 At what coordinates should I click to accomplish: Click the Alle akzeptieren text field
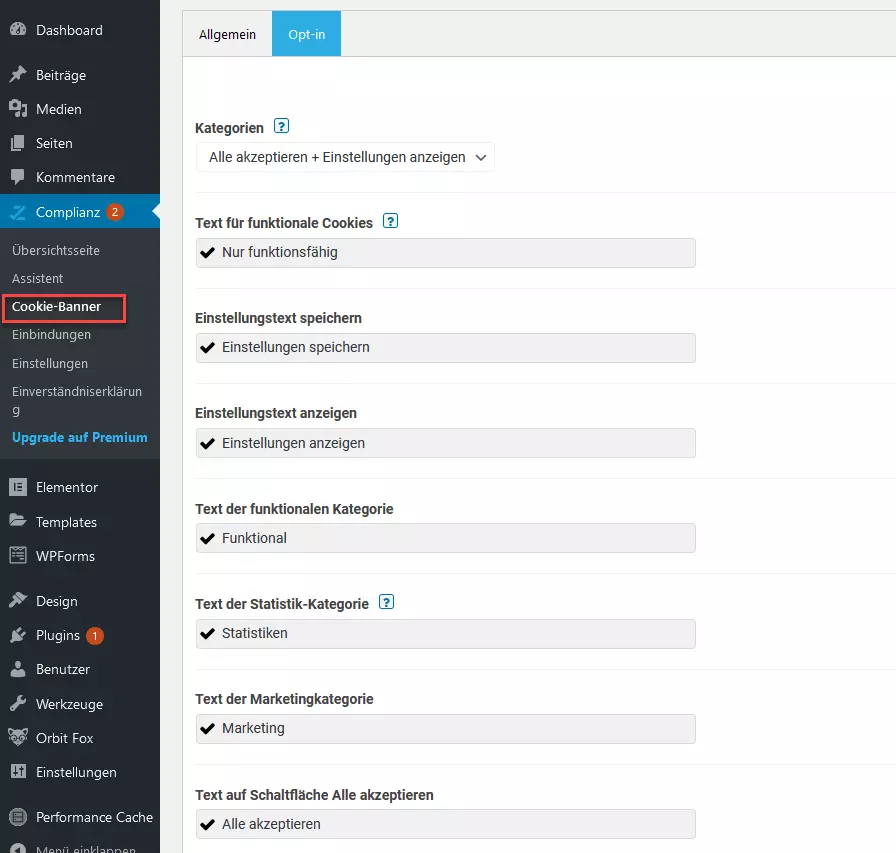(446, 824)
